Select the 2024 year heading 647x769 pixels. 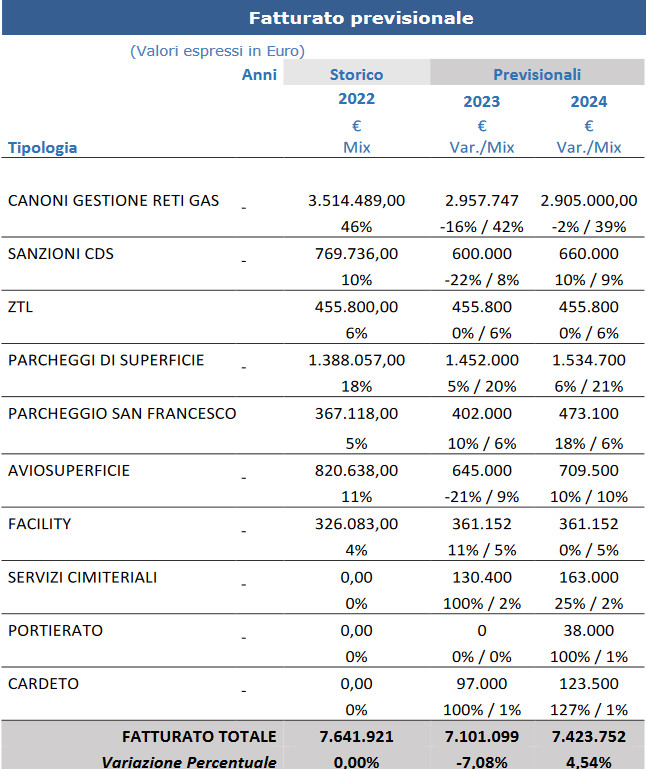coord(589,102)
